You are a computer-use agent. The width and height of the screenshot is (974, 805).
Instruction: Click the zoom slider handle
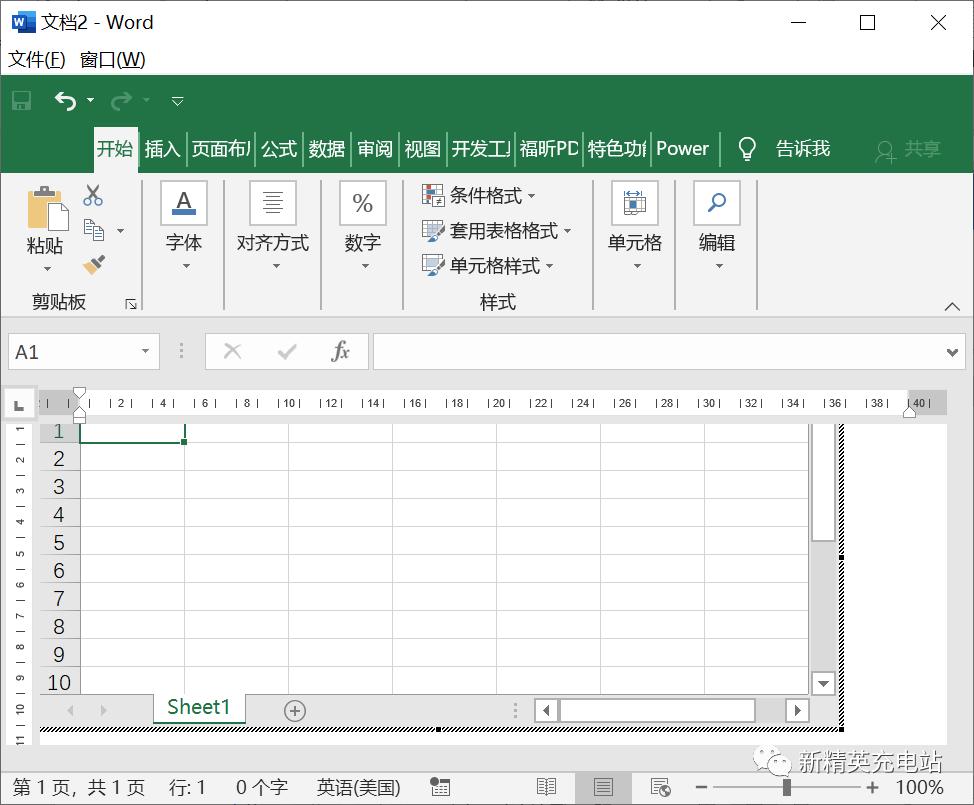(x=789, y=788)
